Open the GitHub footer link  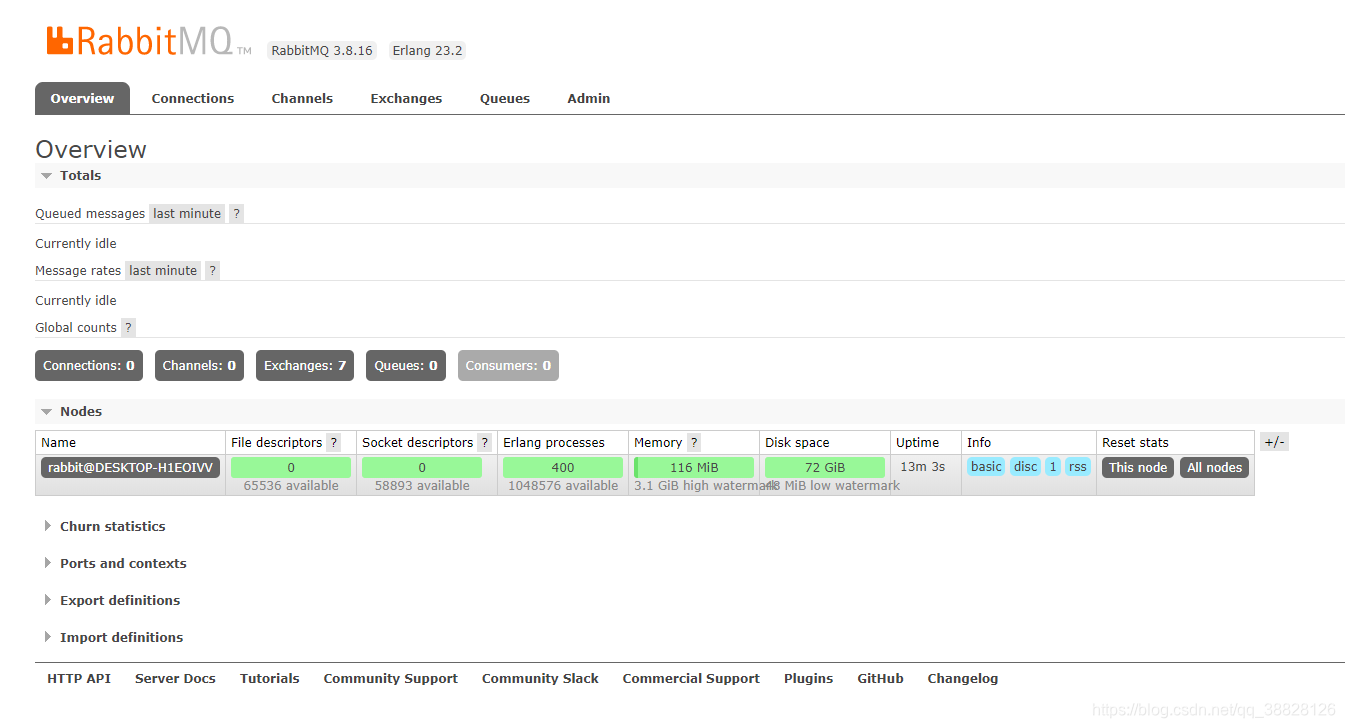point(880,678)
